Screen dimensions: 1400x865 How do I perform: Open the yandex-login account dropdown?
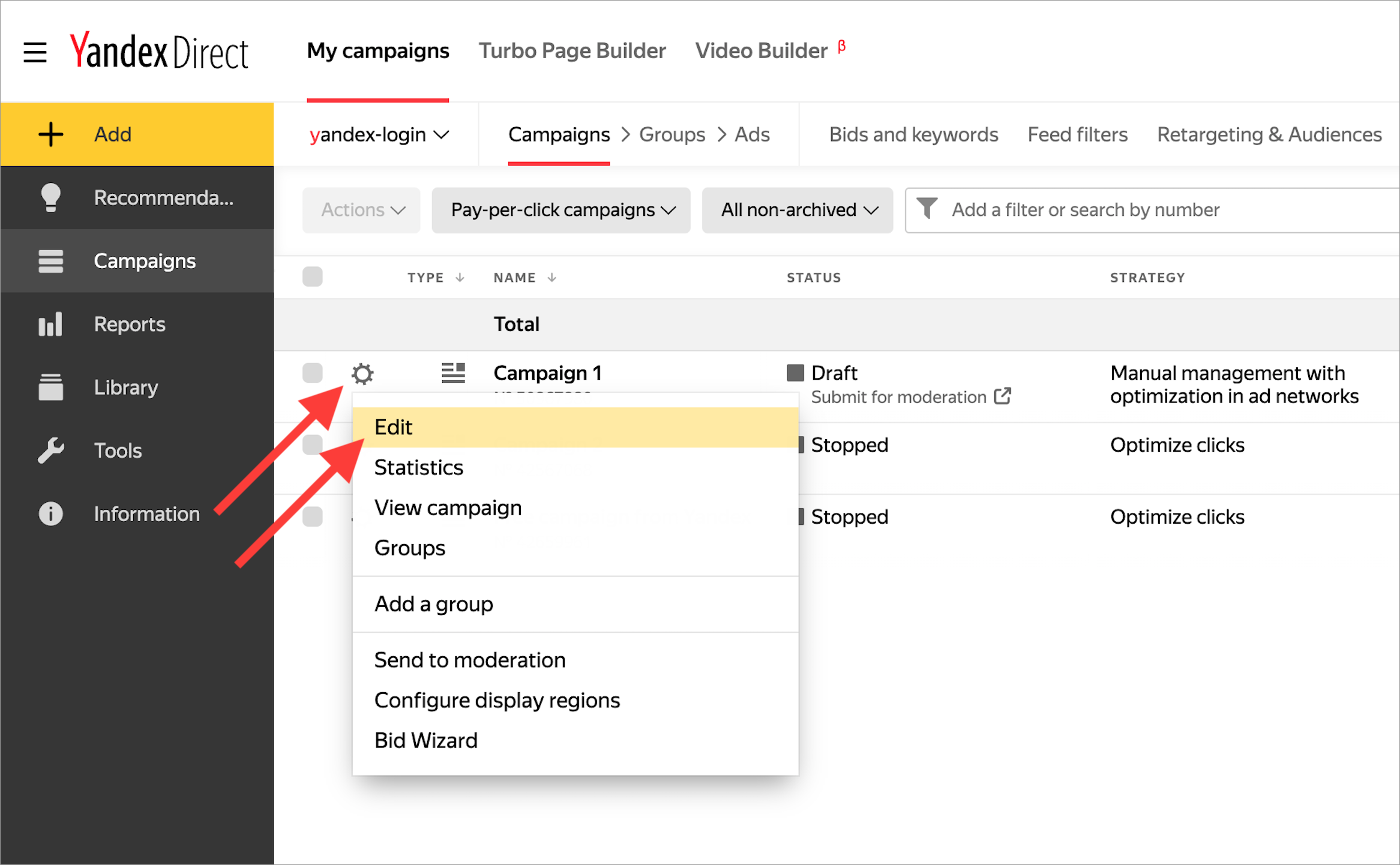379,134
